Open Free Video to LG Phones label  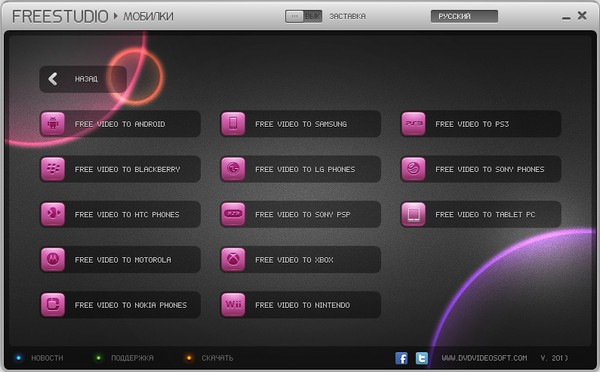[x=305, y=169]
